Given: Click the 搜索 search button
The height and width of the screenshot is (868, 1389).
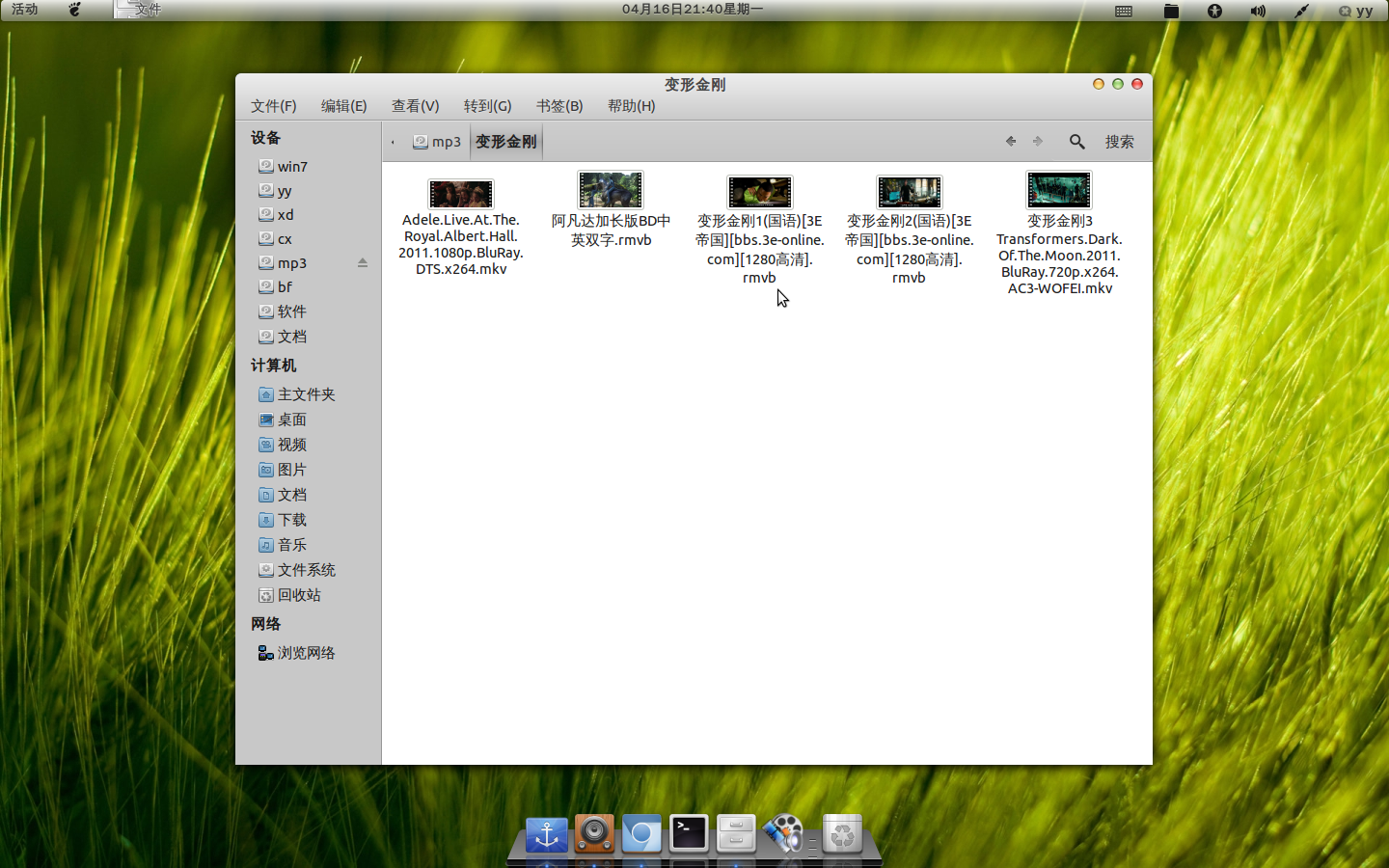Looking at the screenshot, I should [1120, 142].
